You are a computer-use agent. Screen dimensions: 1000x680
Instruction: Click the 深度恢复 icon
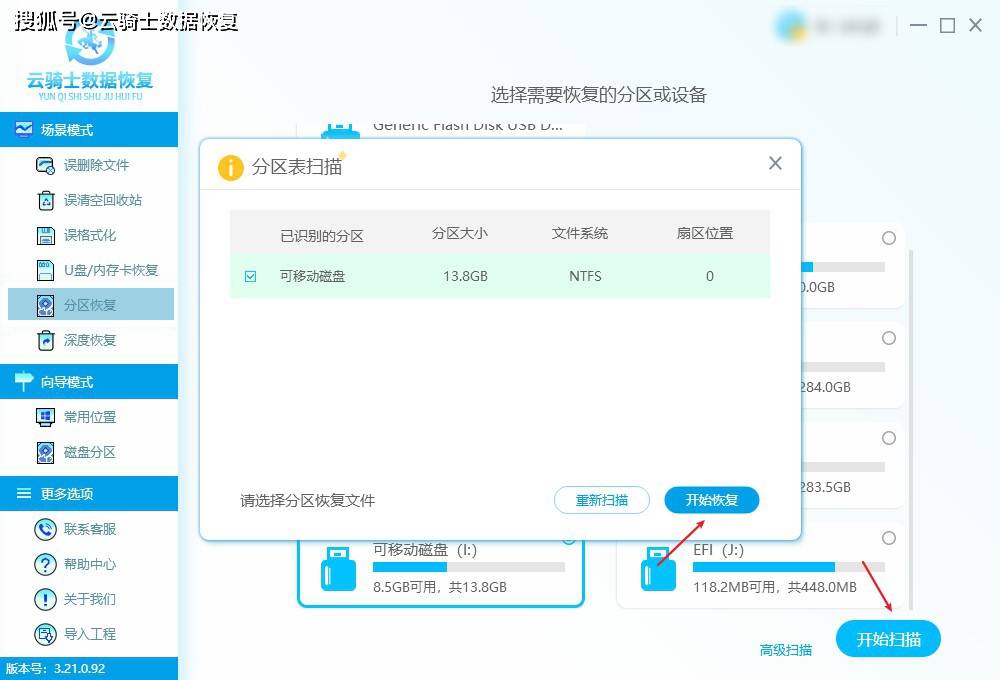point(45,341)
